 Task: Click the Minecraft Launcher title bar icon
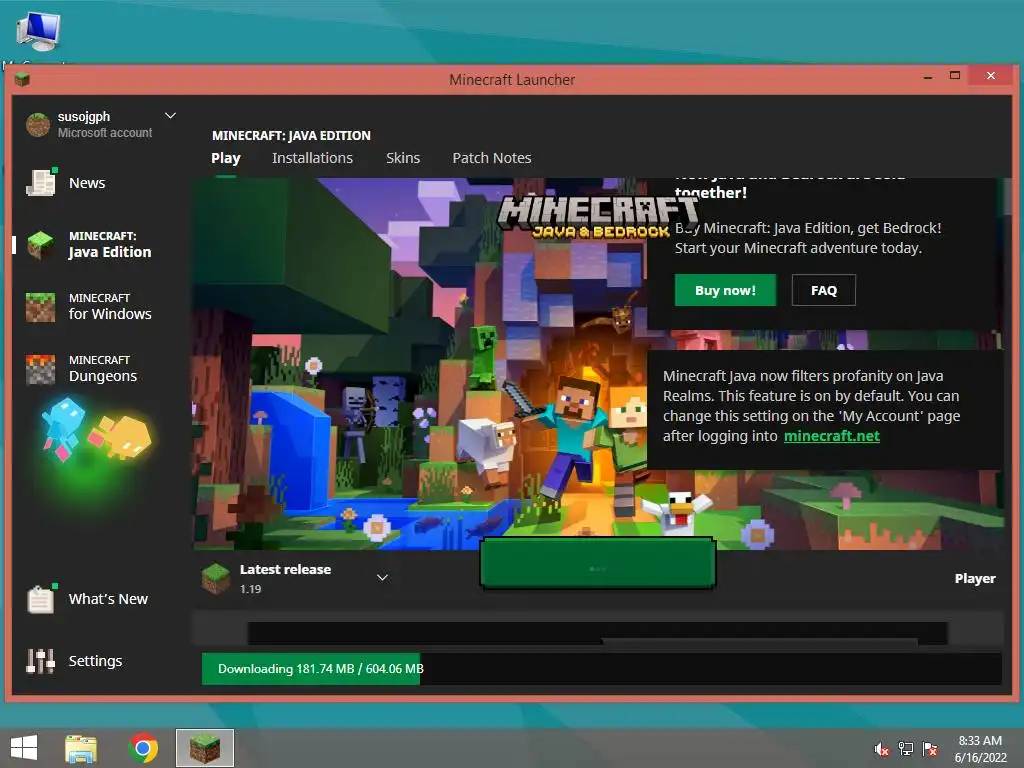pos(22,80)
